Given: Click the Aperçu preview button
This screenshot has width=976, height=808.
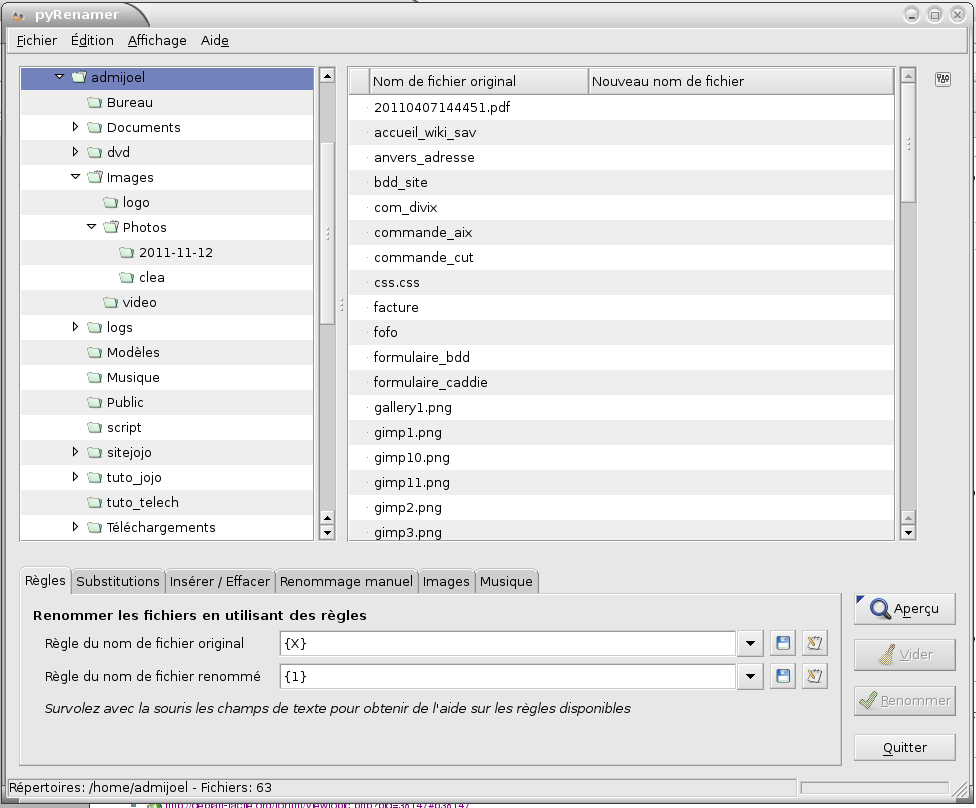Looking at the screenshot, I should (x=905, y=609).
